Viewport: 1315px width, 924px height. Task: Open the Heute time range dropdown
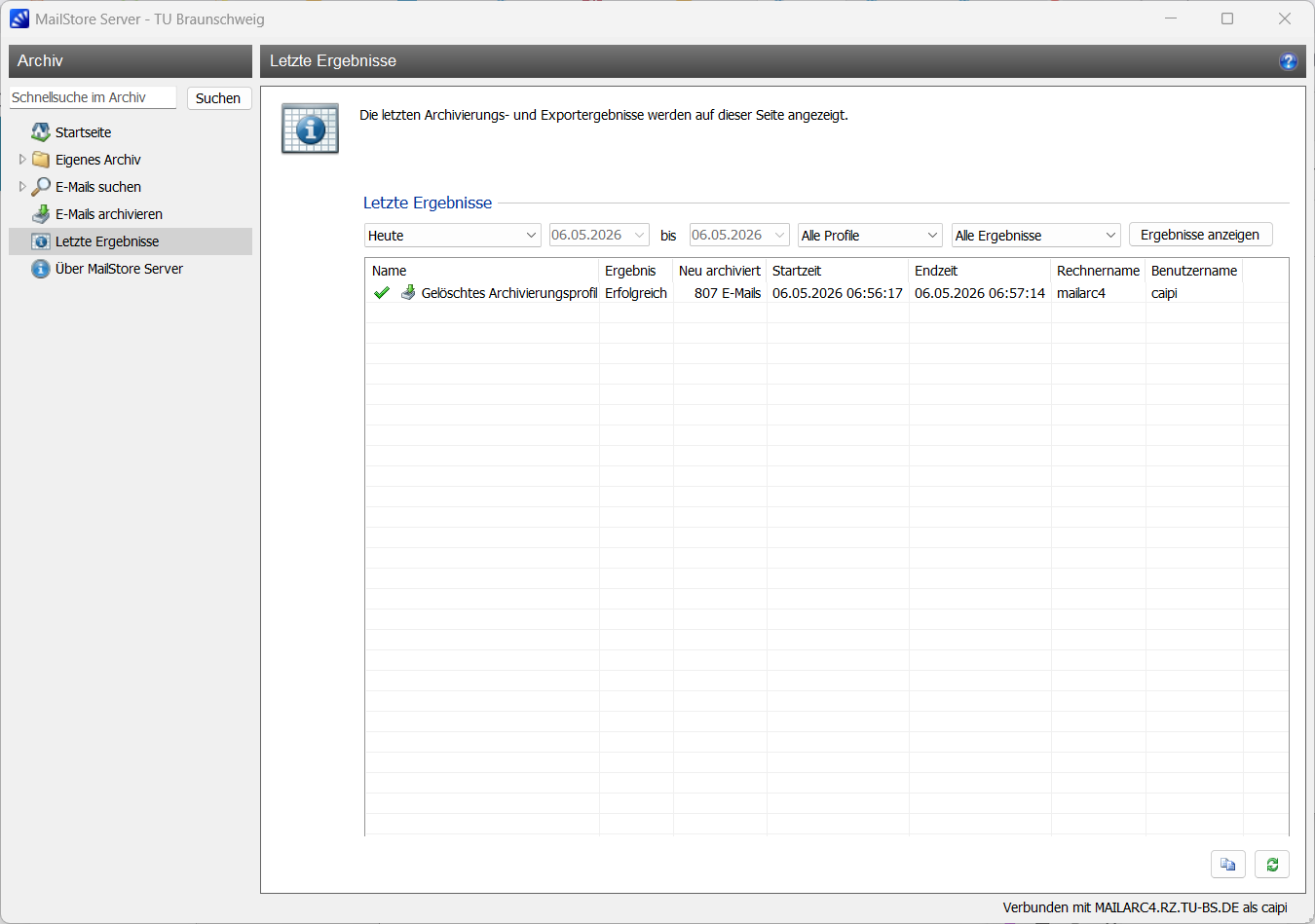coord(453,236)
